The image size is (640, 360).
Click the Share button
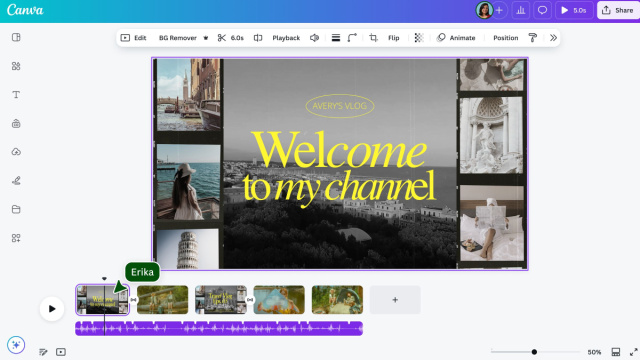[x=618, y=10]
